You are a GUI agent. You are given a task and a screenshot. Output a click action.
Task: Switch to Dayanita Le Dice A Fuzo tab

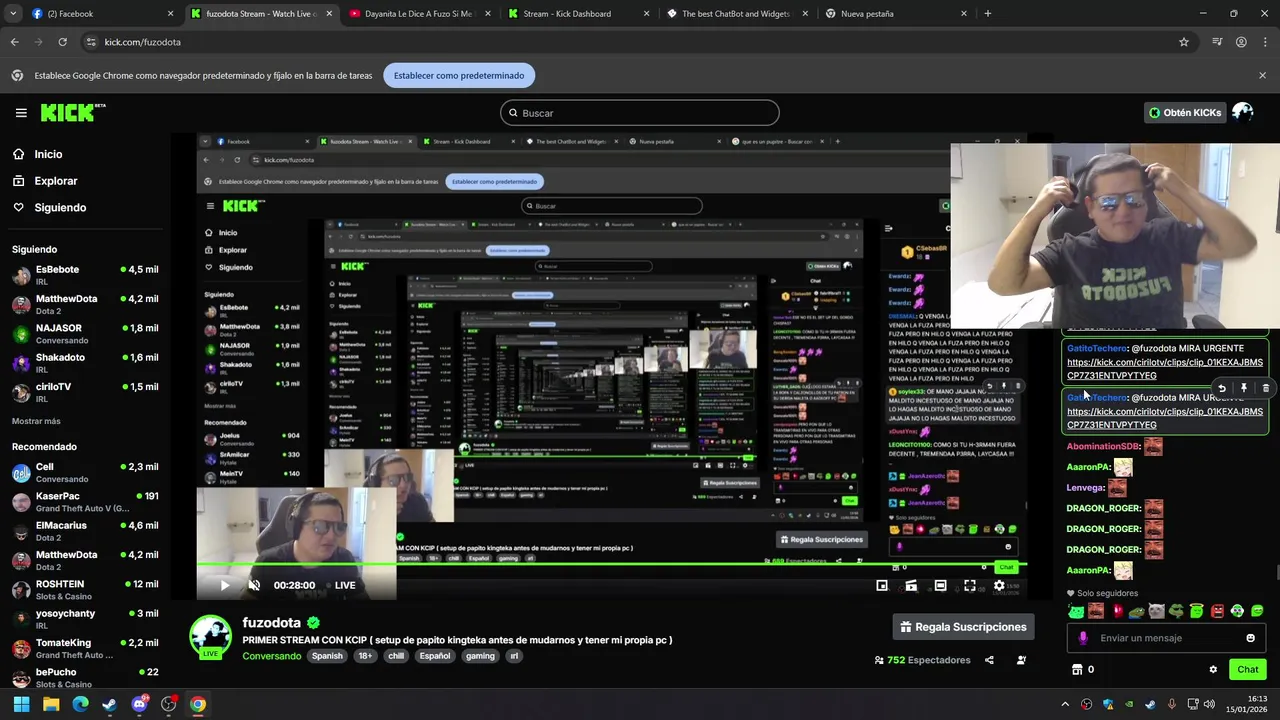(x=420, y=14)
